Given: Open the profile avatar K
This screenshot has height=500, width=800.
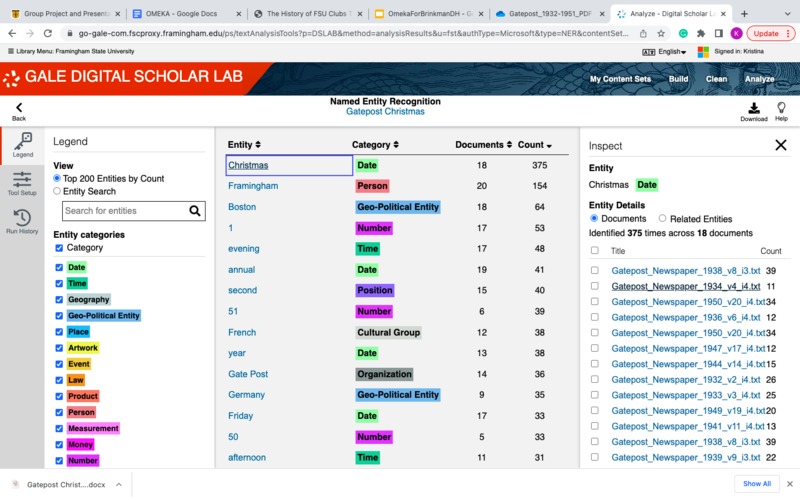Looking at the screenshot, I should 736,33.
